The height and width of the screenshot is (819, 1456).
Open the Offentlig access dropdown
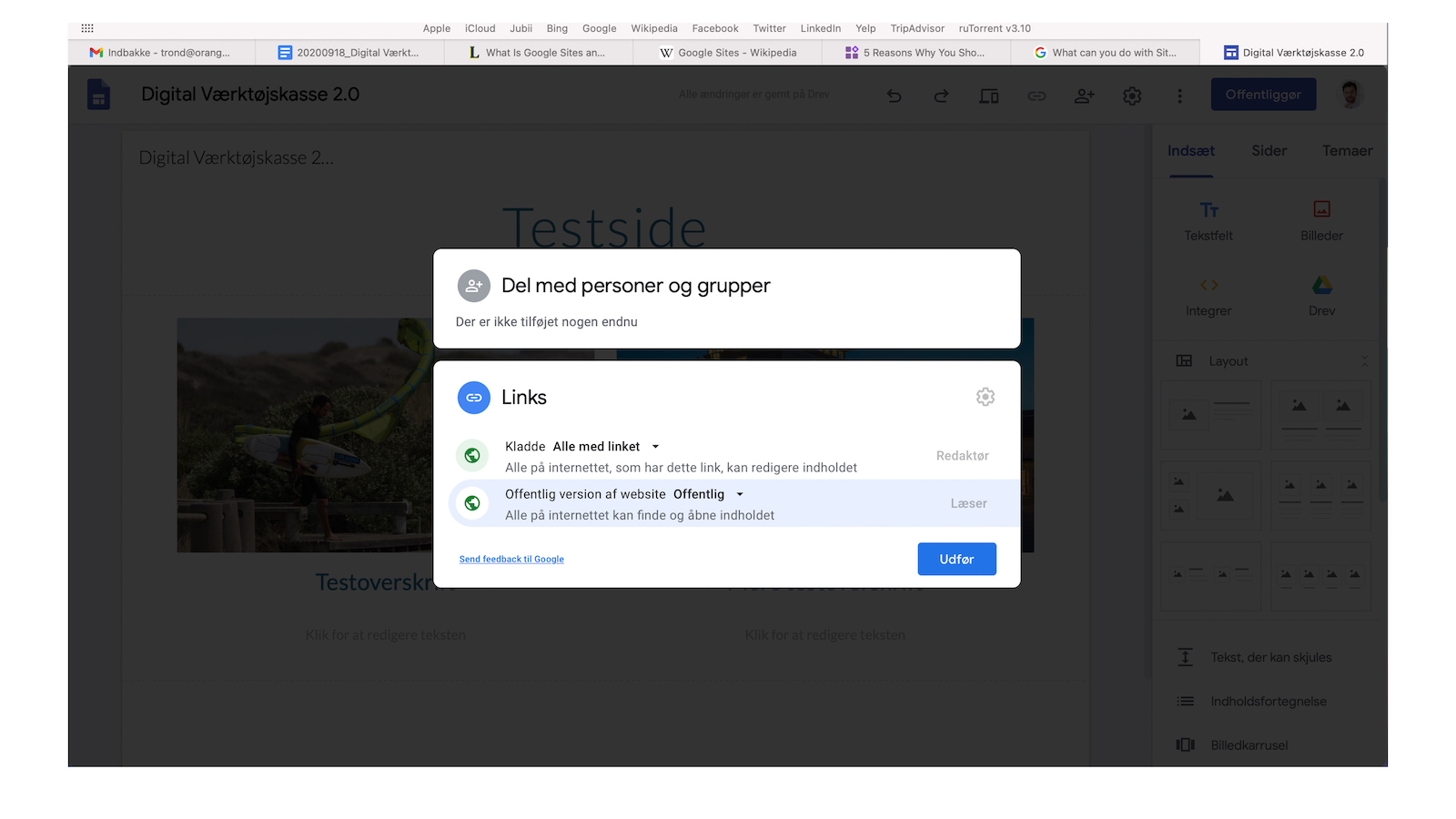739,494
